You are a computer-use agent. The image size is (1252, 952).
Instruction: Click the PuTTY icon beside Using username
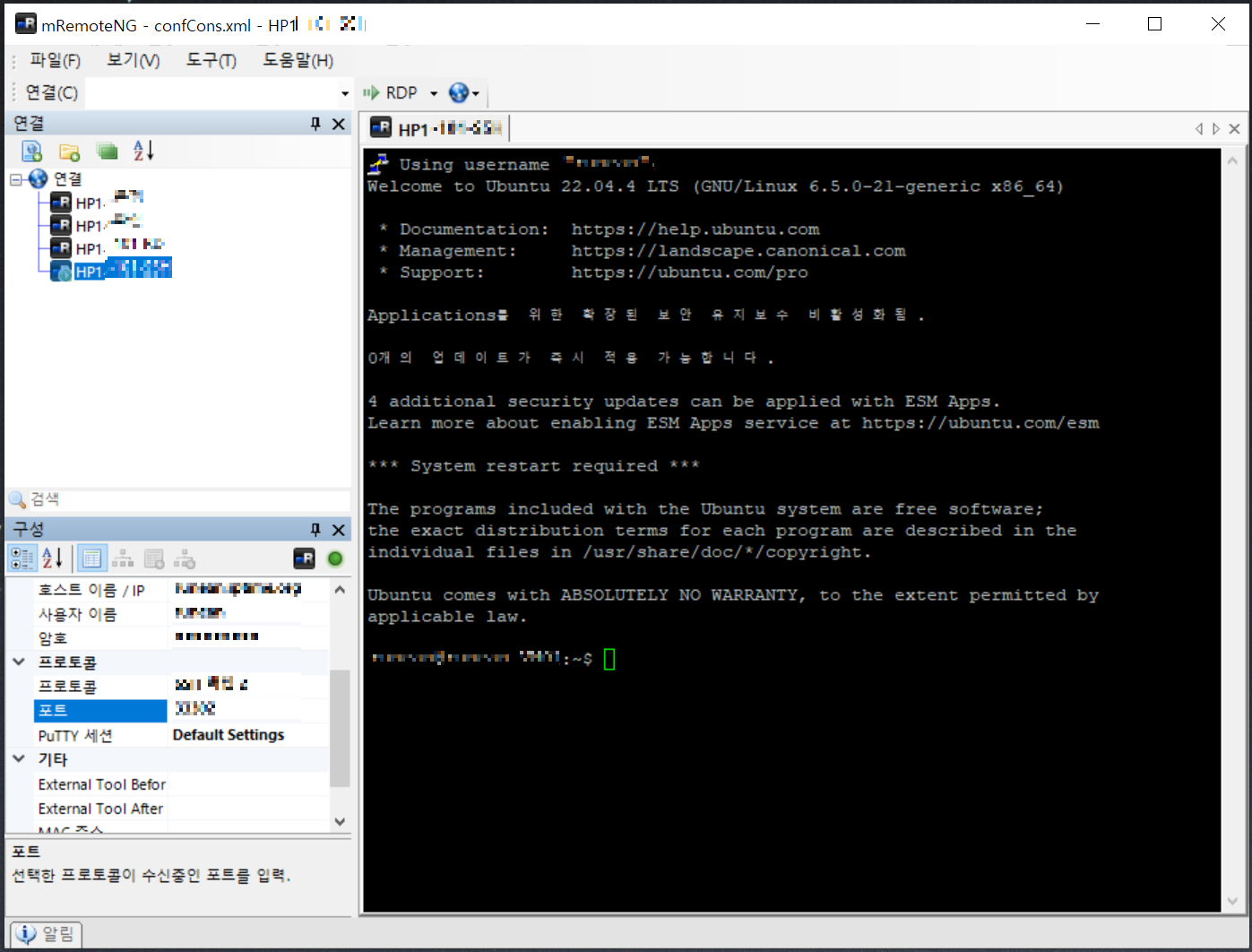(x=378, y=164)
